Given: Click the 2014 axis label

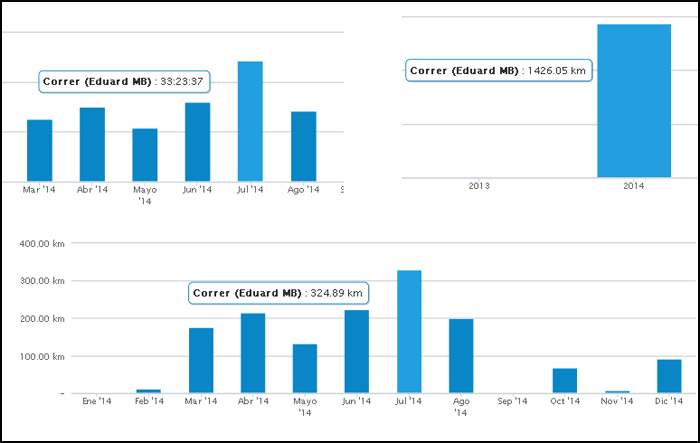Looking at the screenshot, I should [634, 186].
